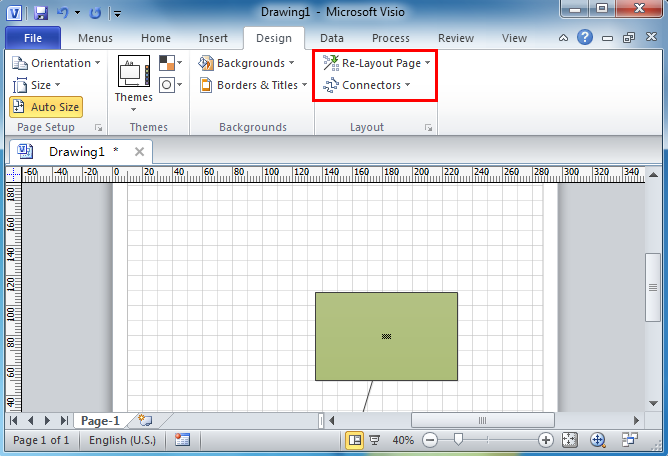Click the Undo arrow icon
The width and height of the screenshot is (668, 456).
63,13
